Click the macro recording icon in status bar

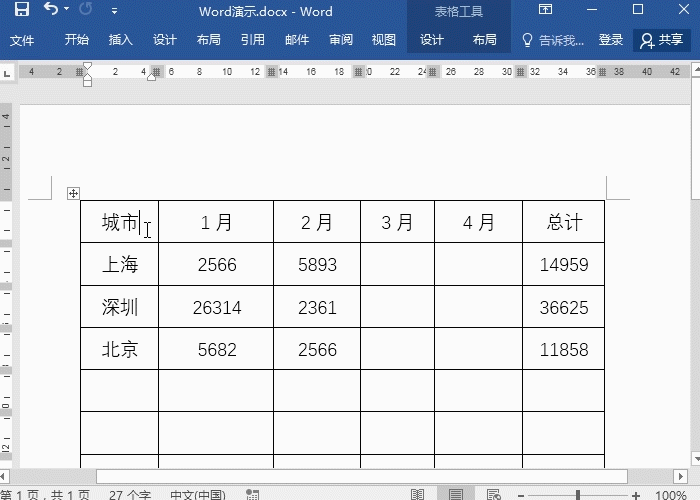click(252, 495)
